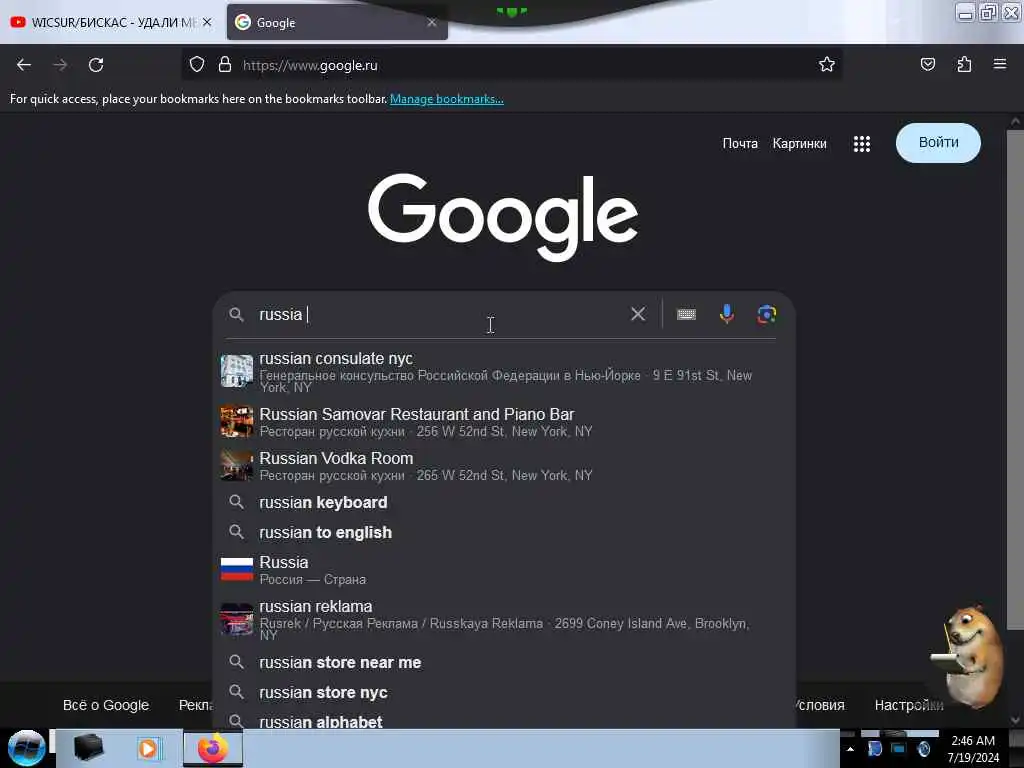This screenshot has height=768, width=1024.
Task: Open the black folder taskbar icon
Action: 88,748
